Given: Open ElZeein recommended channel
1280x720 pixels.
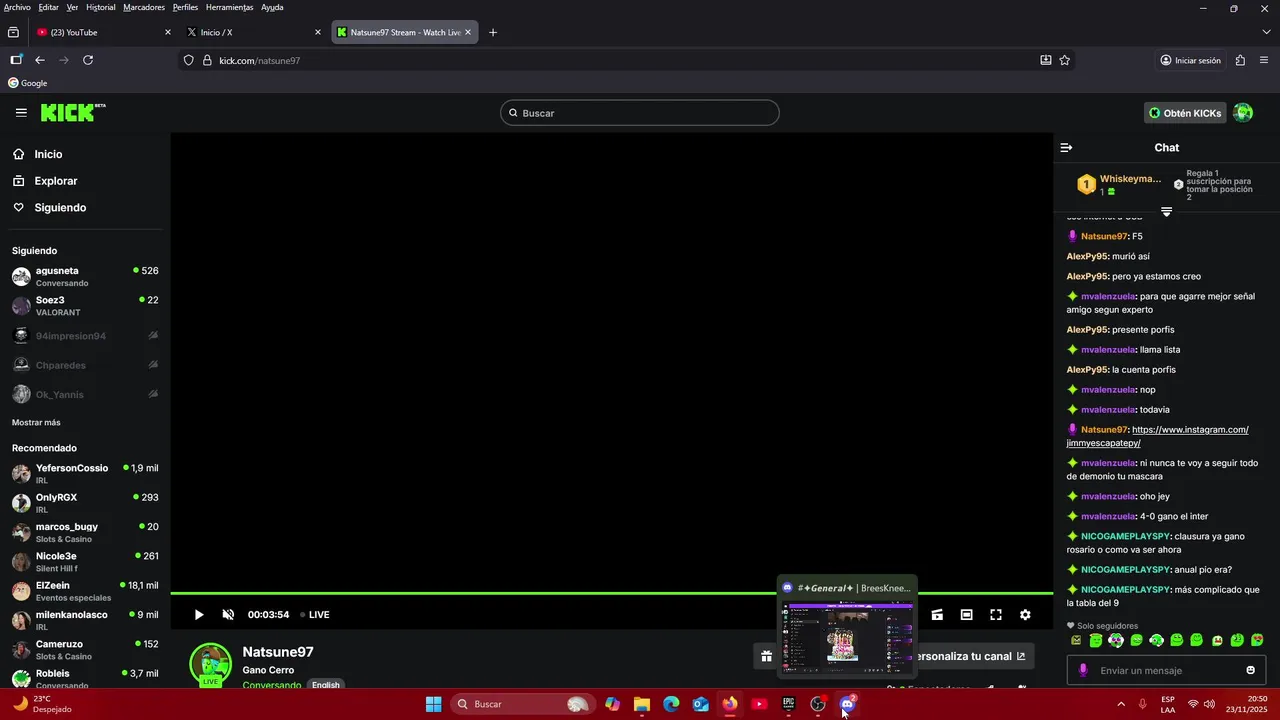Looking at the screenshot, I should [85, 590].
